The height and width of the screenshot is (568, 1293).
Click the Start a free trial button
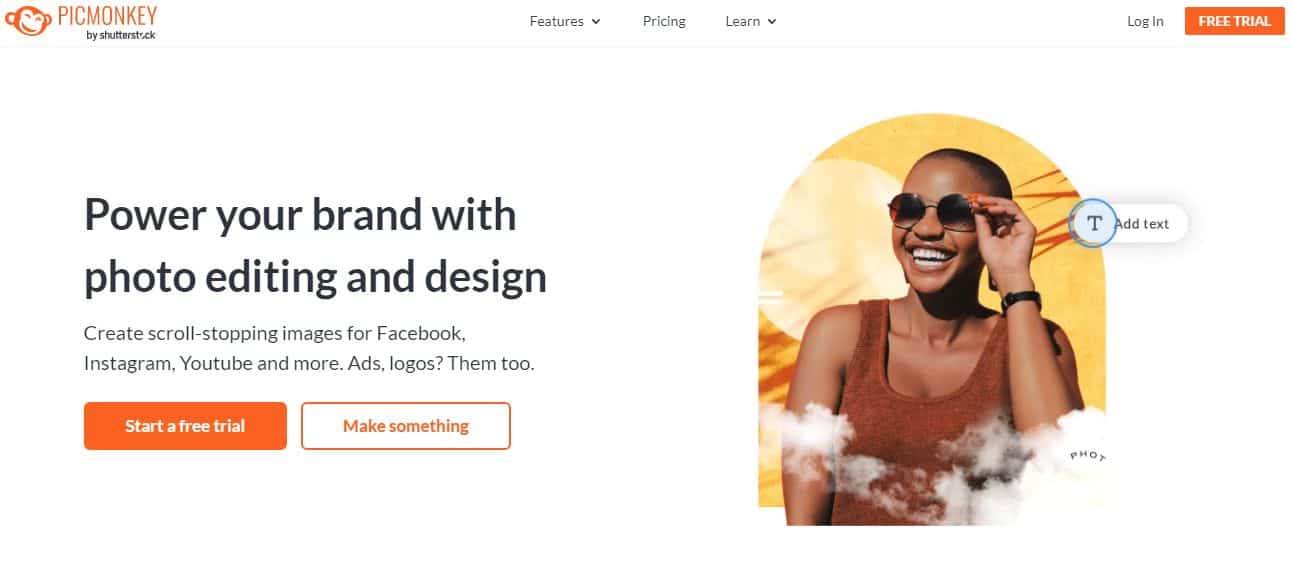click(185, 426)
